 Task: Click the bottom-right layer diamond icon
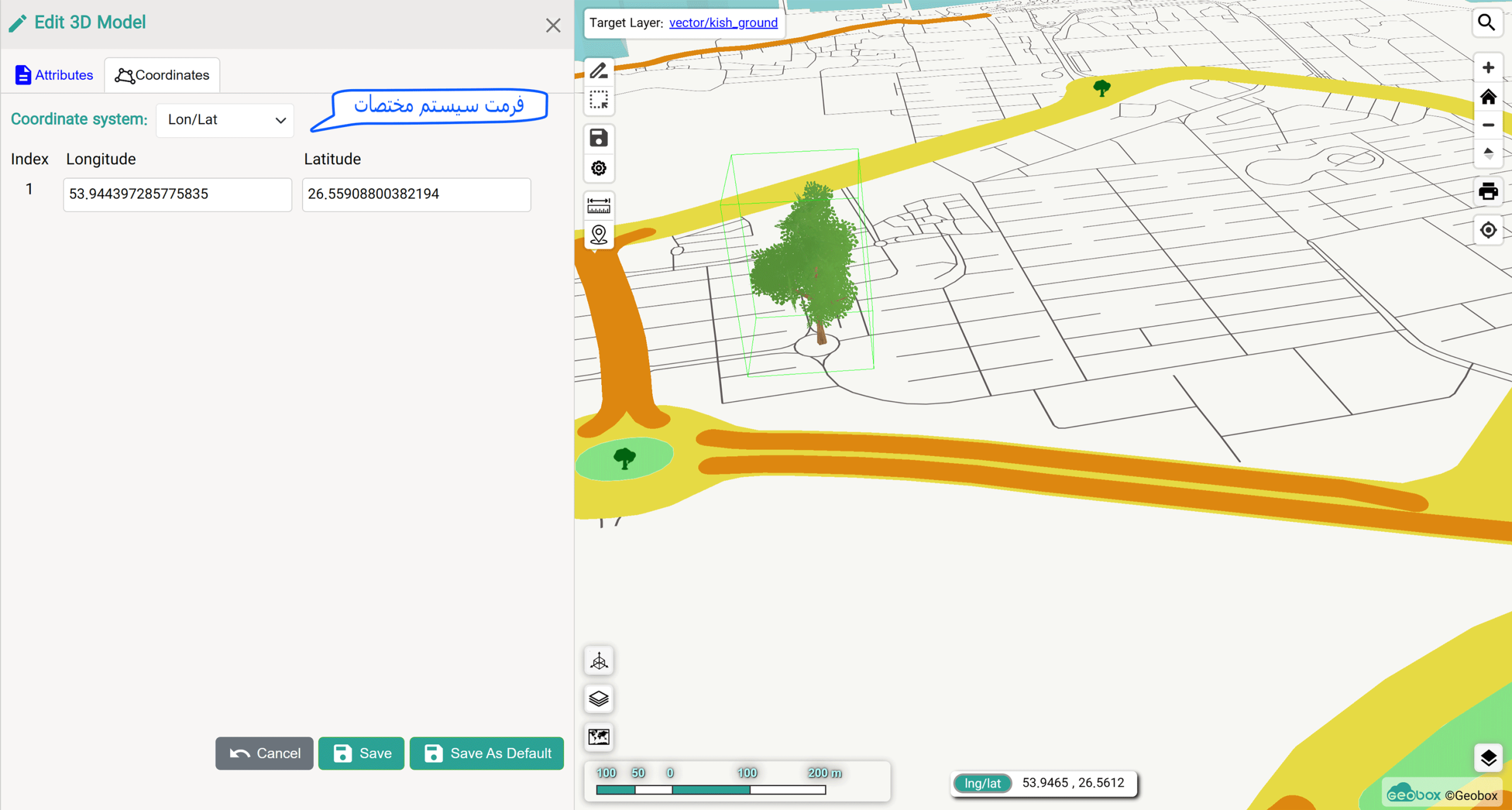pos(1488,758)
